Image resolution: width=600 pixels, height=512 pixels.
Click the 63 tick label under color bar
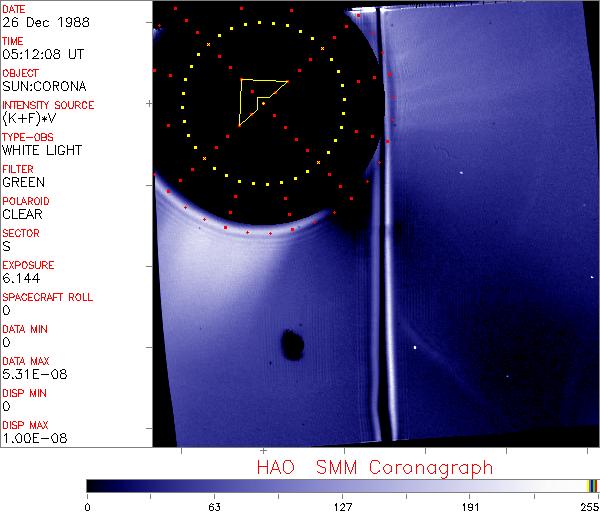coord(213,505)
